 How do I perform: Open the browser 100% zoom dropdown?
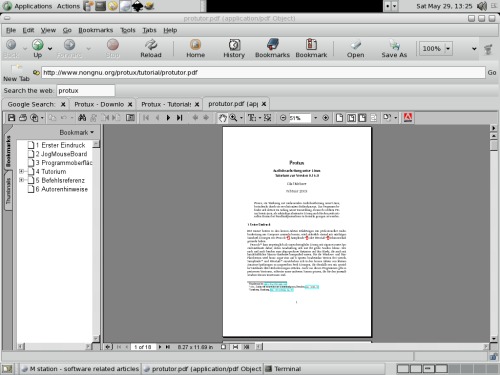(x=448, y=49)
